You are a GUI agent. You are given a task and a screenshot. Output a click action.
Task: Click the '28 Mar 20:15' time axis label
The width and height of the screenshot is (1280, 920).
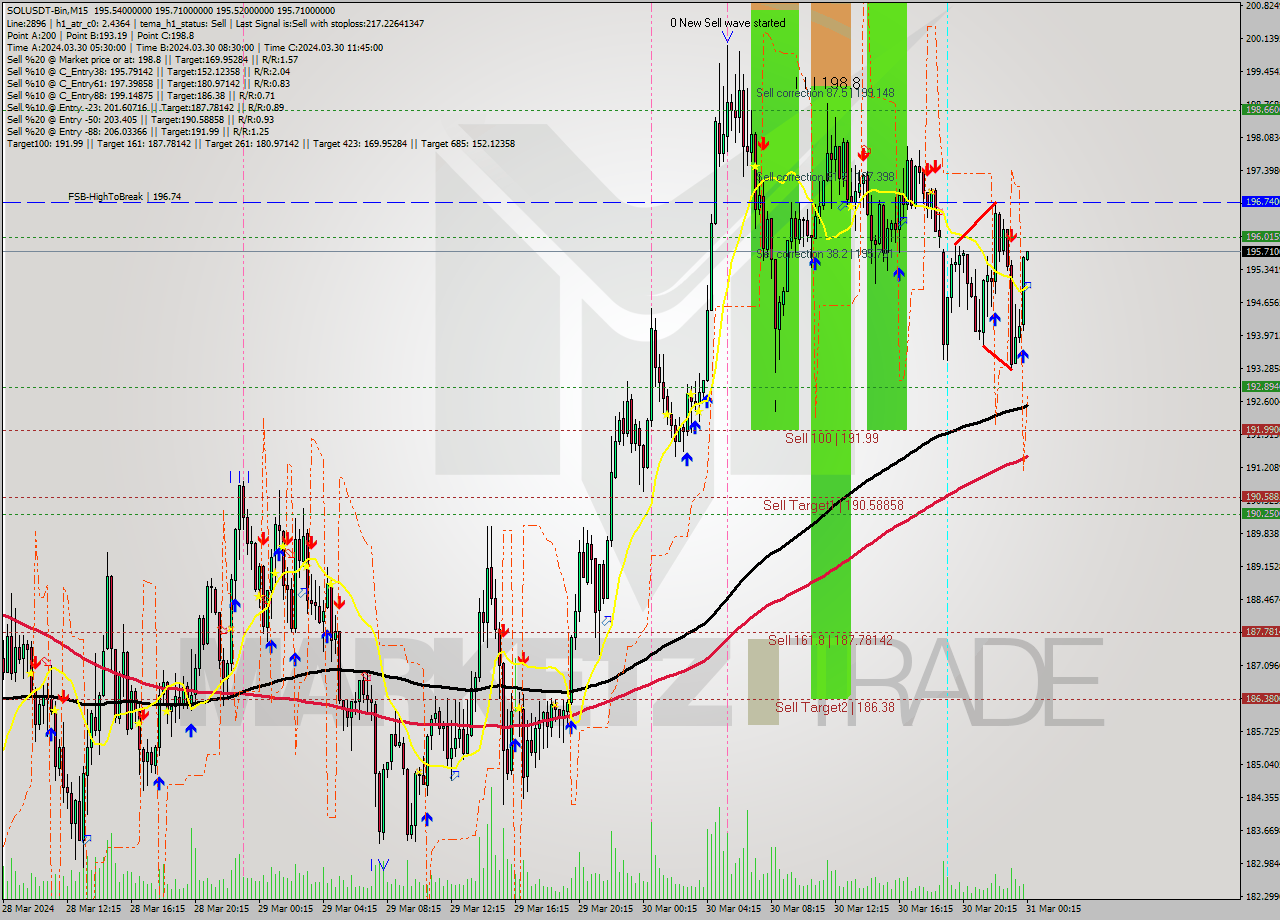pyautogui.click(x=224, y=909)
